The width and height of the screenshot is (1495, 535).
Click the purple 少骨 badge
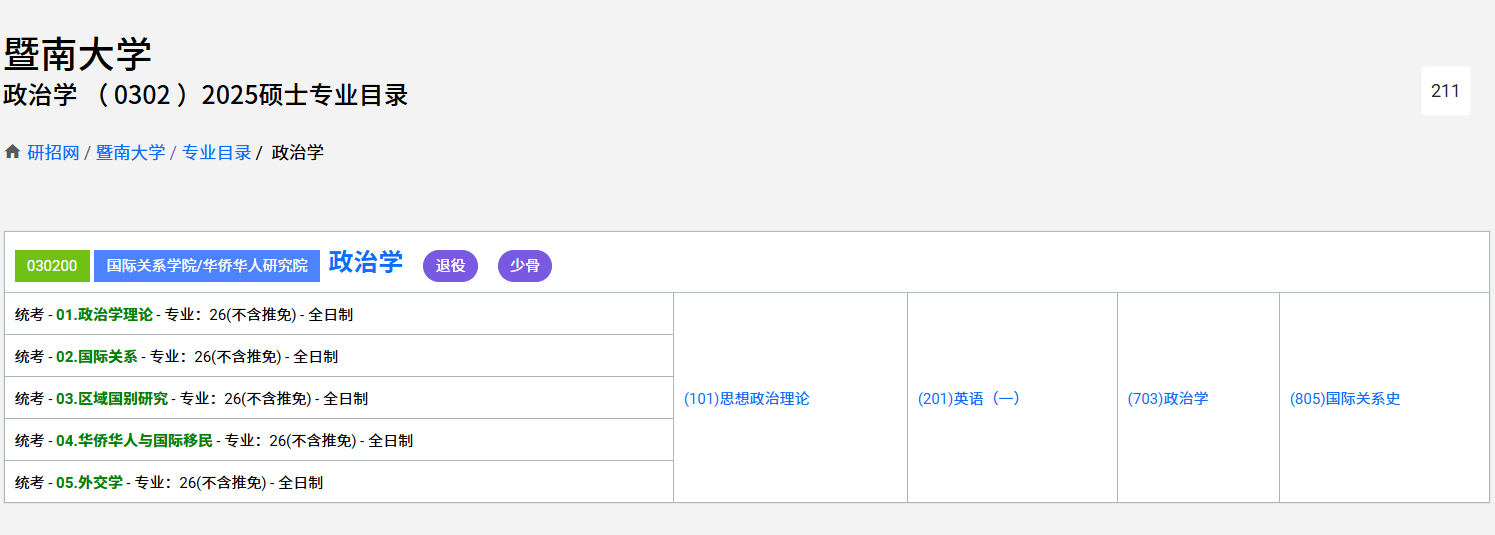524,266
